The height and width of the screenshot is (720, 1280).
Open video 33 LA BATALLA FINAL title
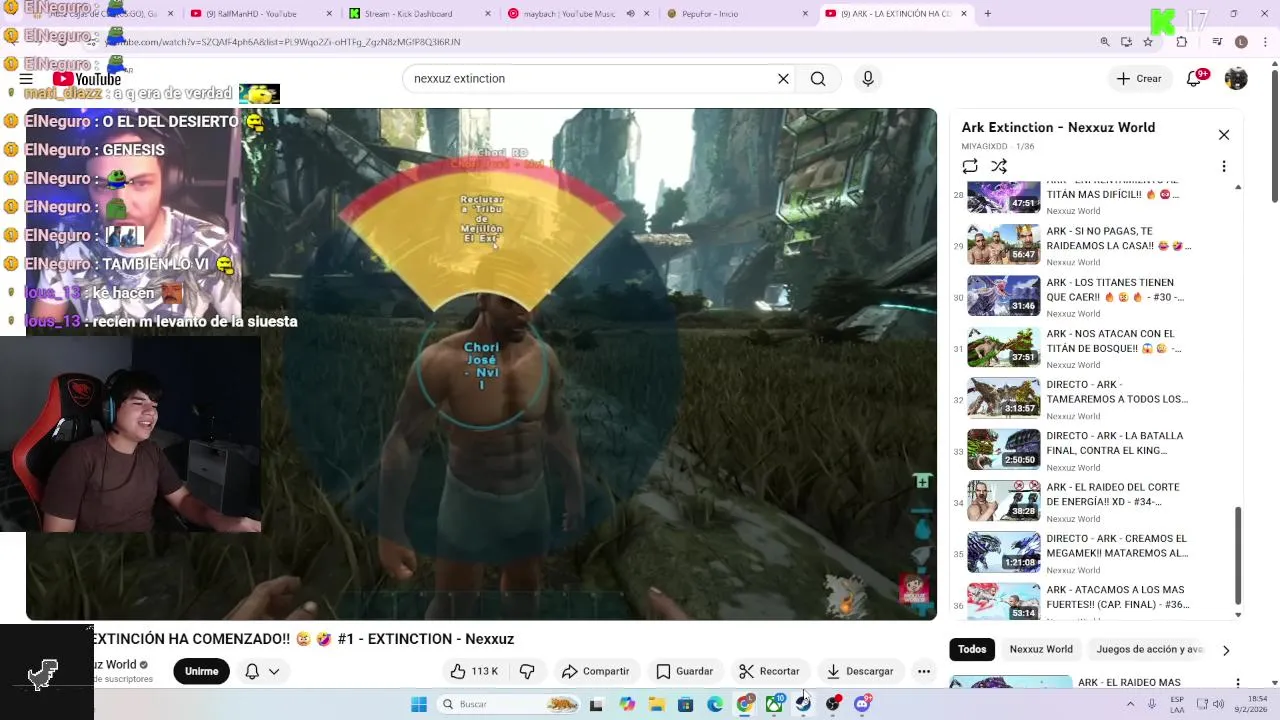coord(1115,443)
